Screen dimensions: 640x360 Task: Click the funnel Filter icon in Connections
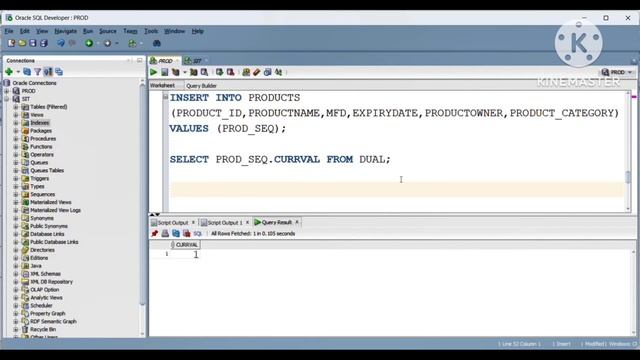coord(38,72)
